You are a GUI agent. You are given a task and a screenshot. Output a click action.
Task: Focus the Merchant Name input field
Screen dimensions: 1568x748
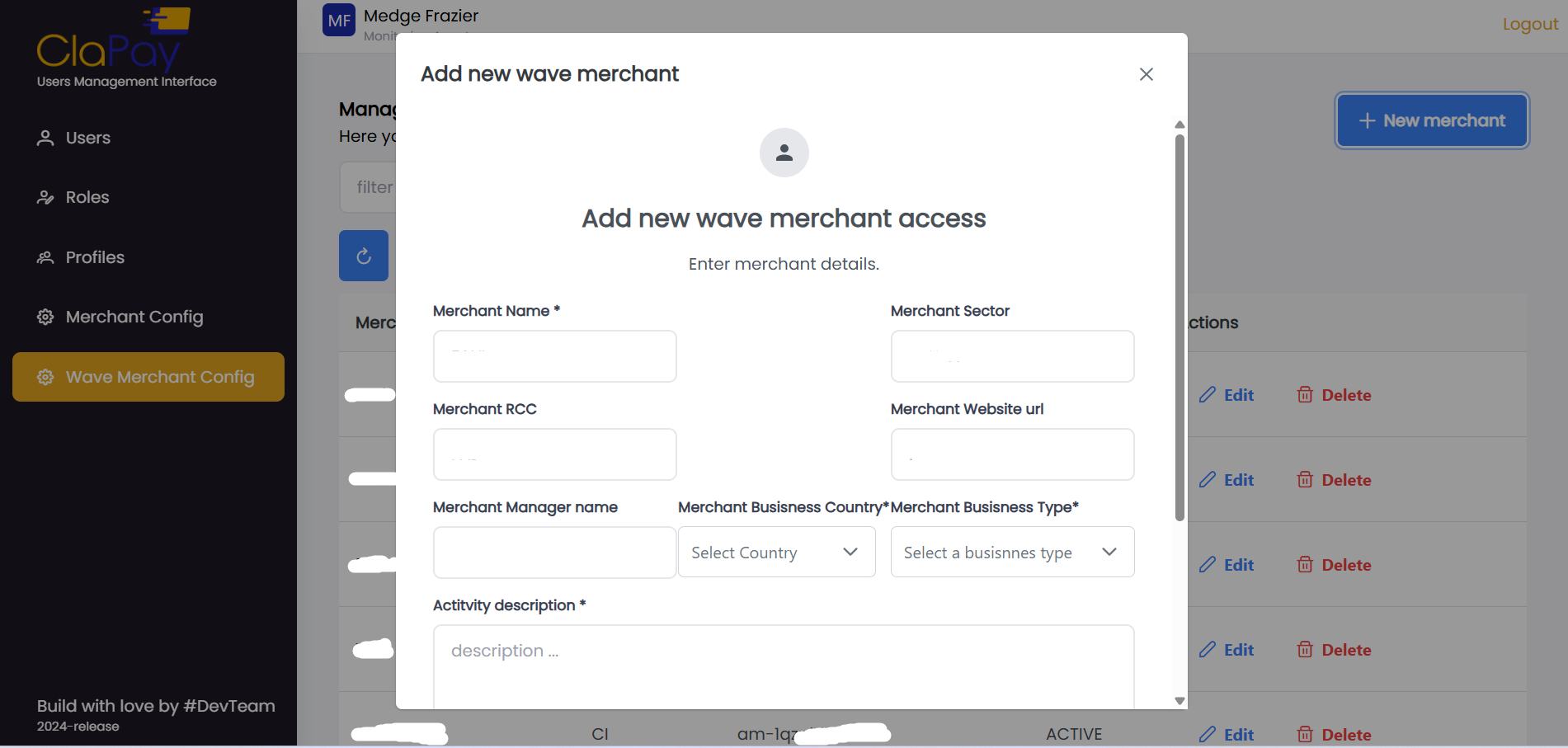(554, 356)
